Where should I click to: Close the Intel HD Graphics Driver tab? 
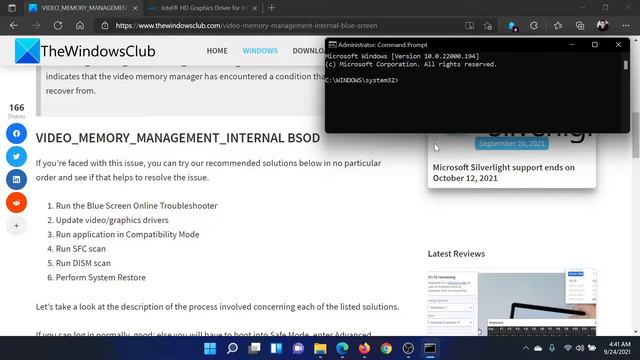click(x=255, y=8)
